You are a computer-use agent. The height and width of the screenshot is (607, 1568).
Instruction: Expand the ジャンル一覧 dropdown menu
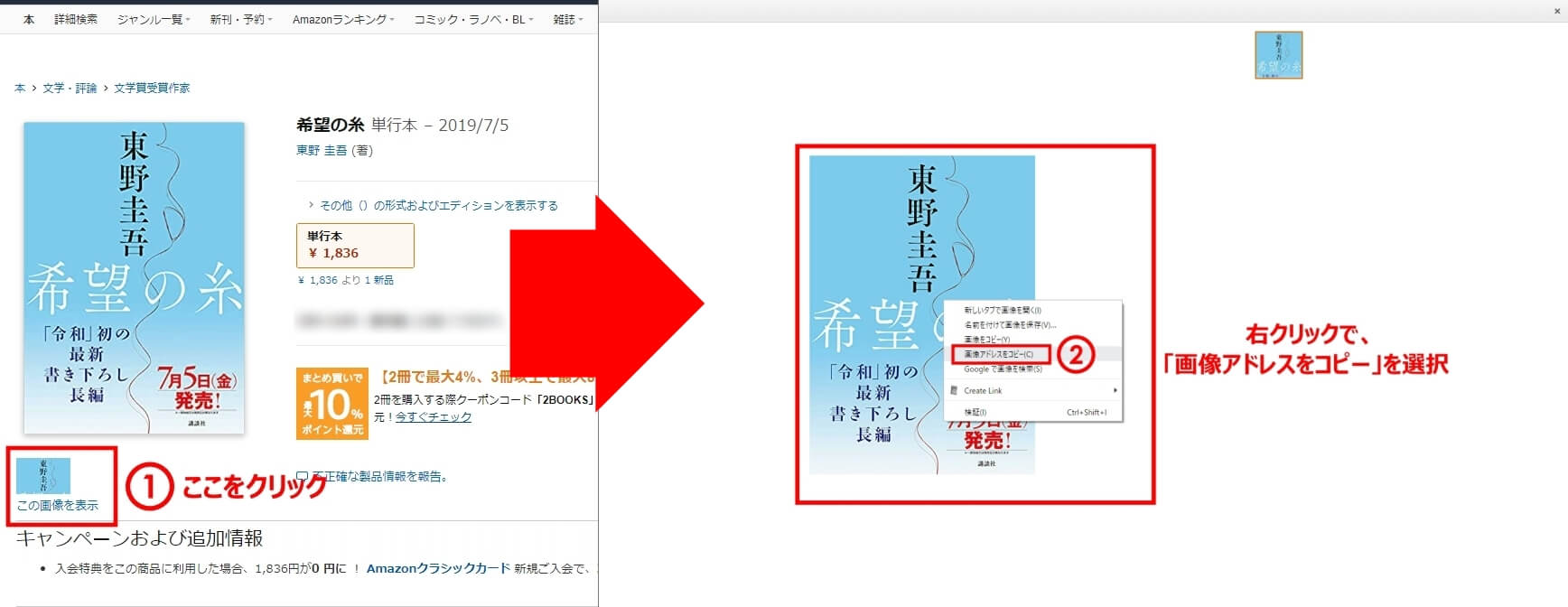click(154, 19)
